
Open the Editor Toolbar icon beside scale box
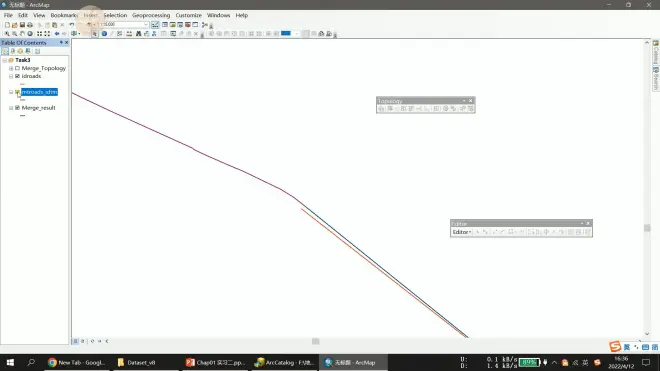point(155,25)
